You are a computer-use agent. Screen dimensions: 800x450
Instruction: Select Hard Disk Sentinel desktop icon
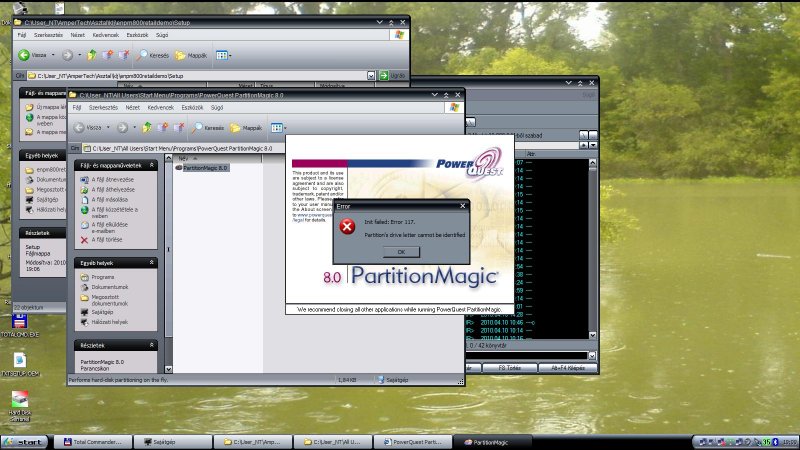(20, 406)
